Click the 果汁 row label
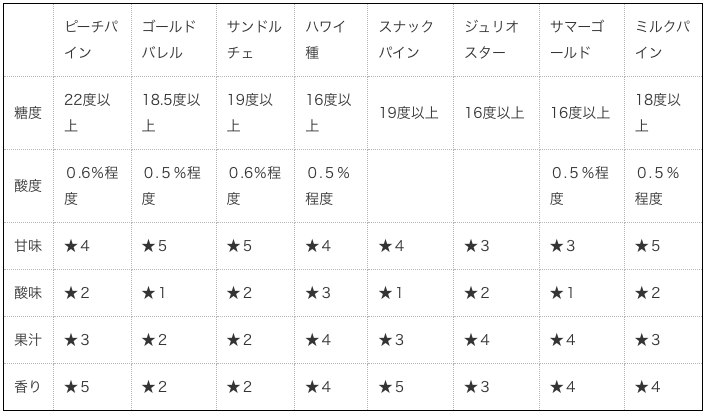Image resolution: width=707 pixels, height=416 pixels. click(29, 340)
